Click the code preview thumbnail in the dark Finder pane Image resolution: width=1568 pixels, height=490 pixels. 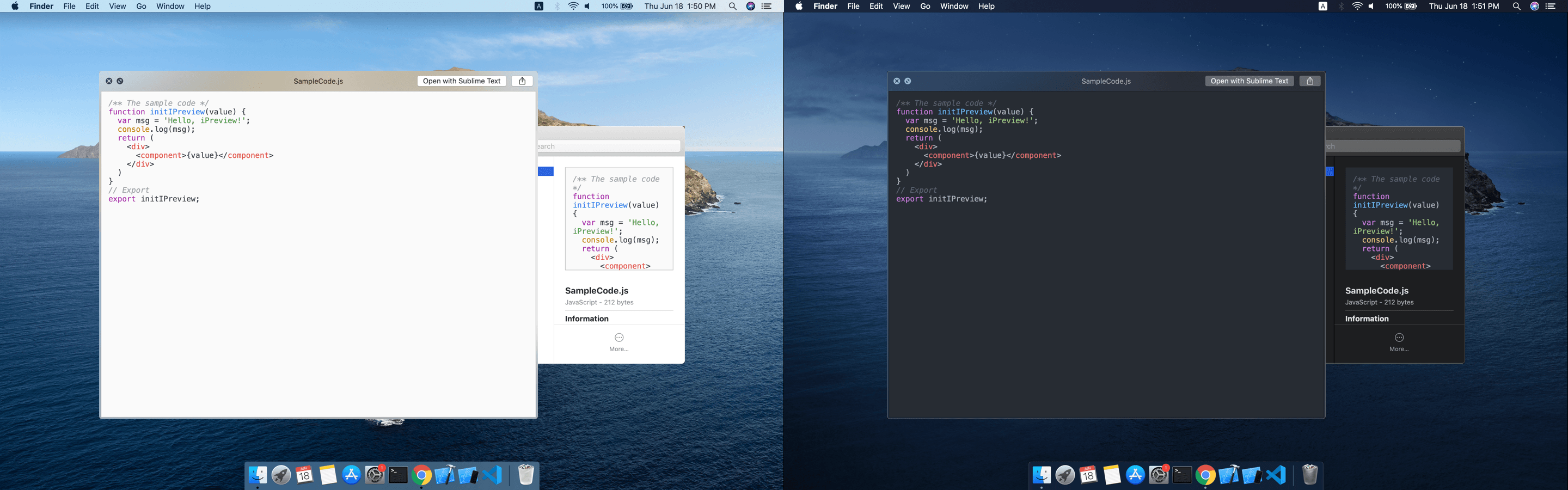click(x=1399, y=218)
